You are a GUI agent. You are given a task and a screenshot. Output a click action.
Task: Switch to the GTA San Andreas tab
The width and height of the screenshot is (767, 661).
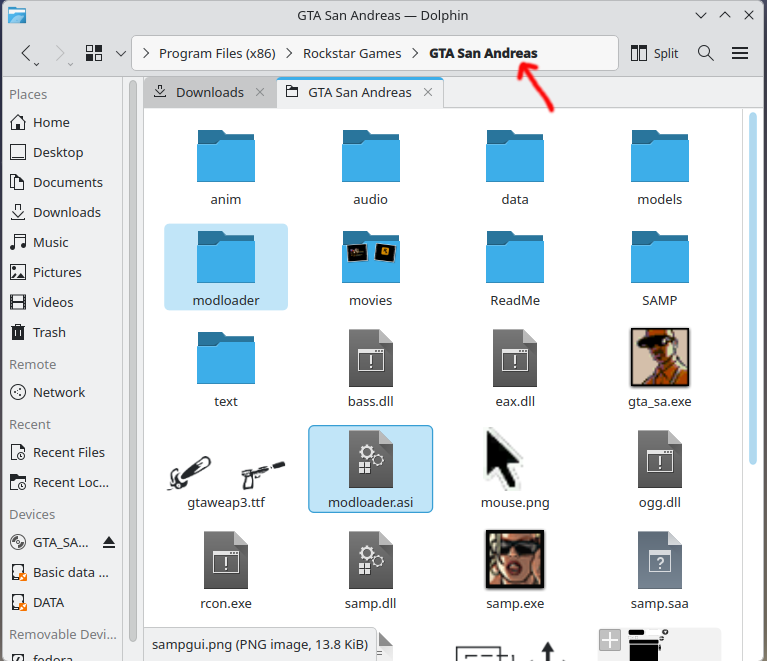point(360,92)
